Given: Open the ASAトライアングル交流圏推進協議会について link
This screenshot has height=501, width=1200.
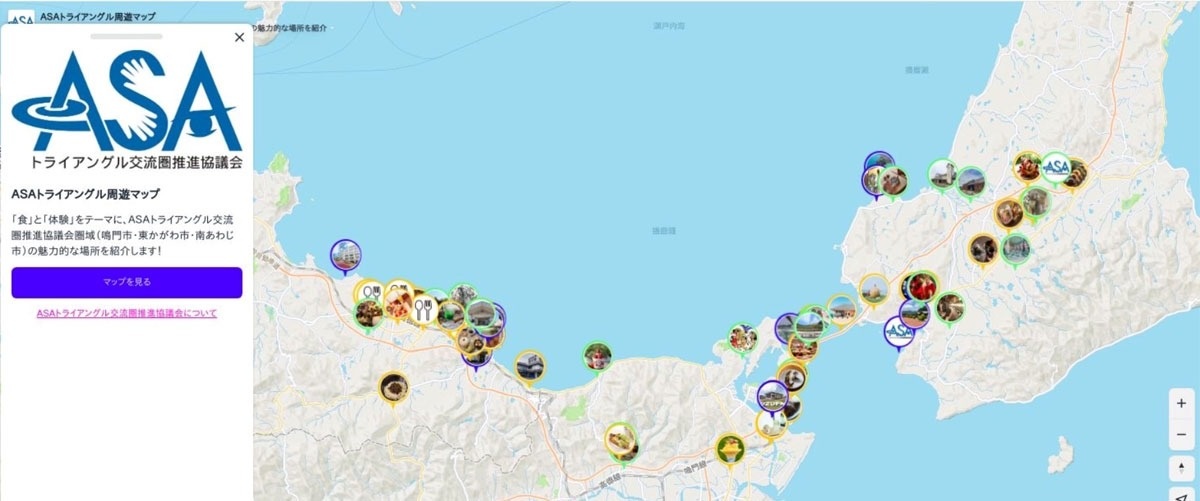Looking at the screenshot, I should (127, 313).
